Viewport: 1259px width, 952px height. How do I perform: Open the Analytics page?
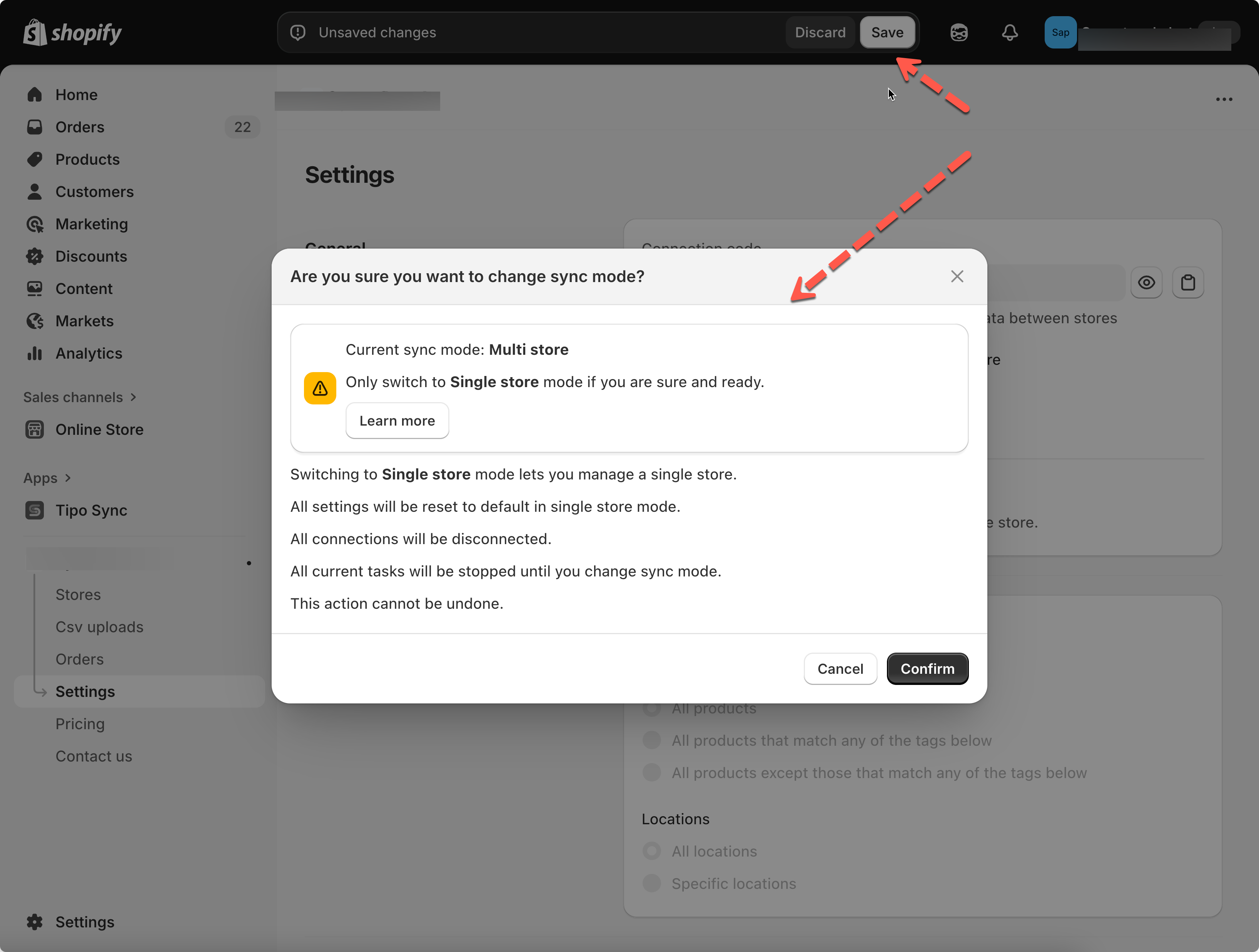tap(89, 353)
